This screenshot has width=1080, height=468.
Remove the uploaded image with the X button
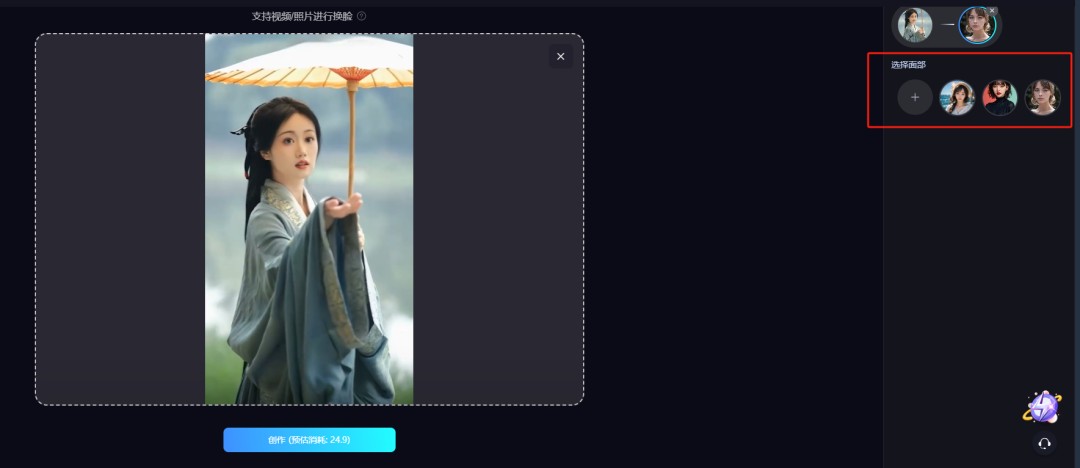pyautogui.click(x=560, y=57)
